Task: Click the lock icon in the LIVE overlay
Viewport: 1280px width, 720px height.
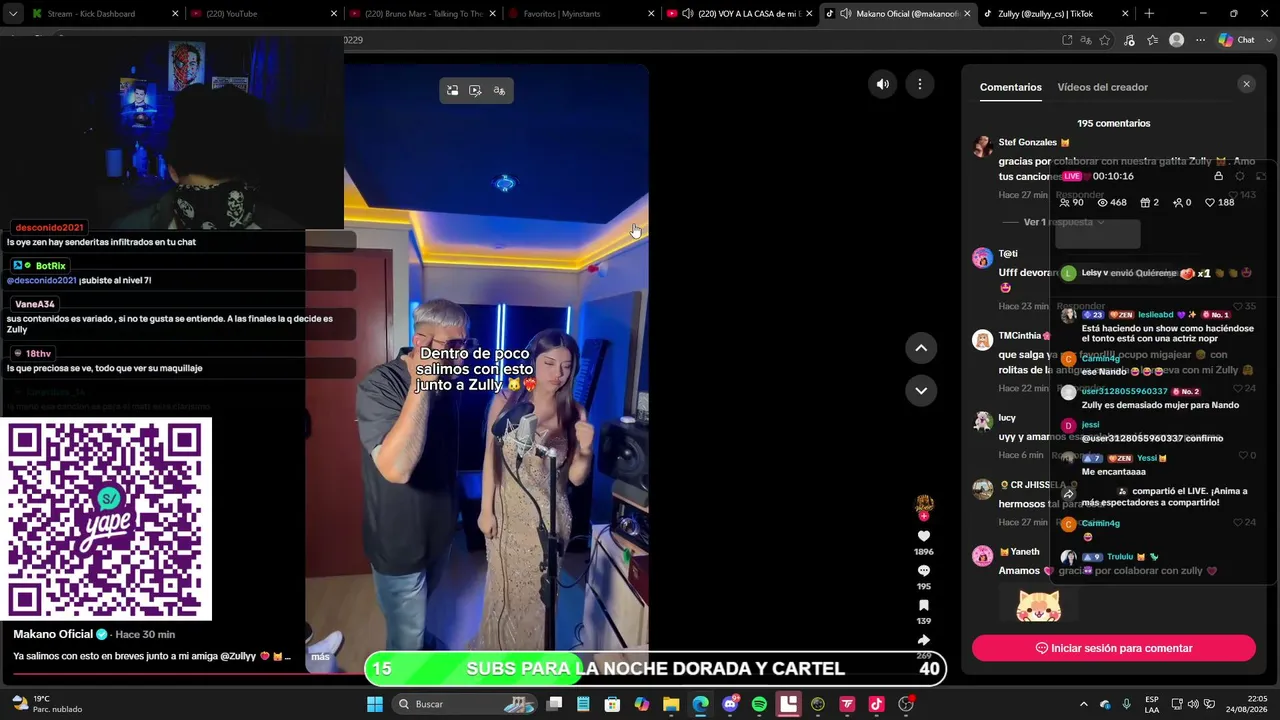Action: [1218, 176]
